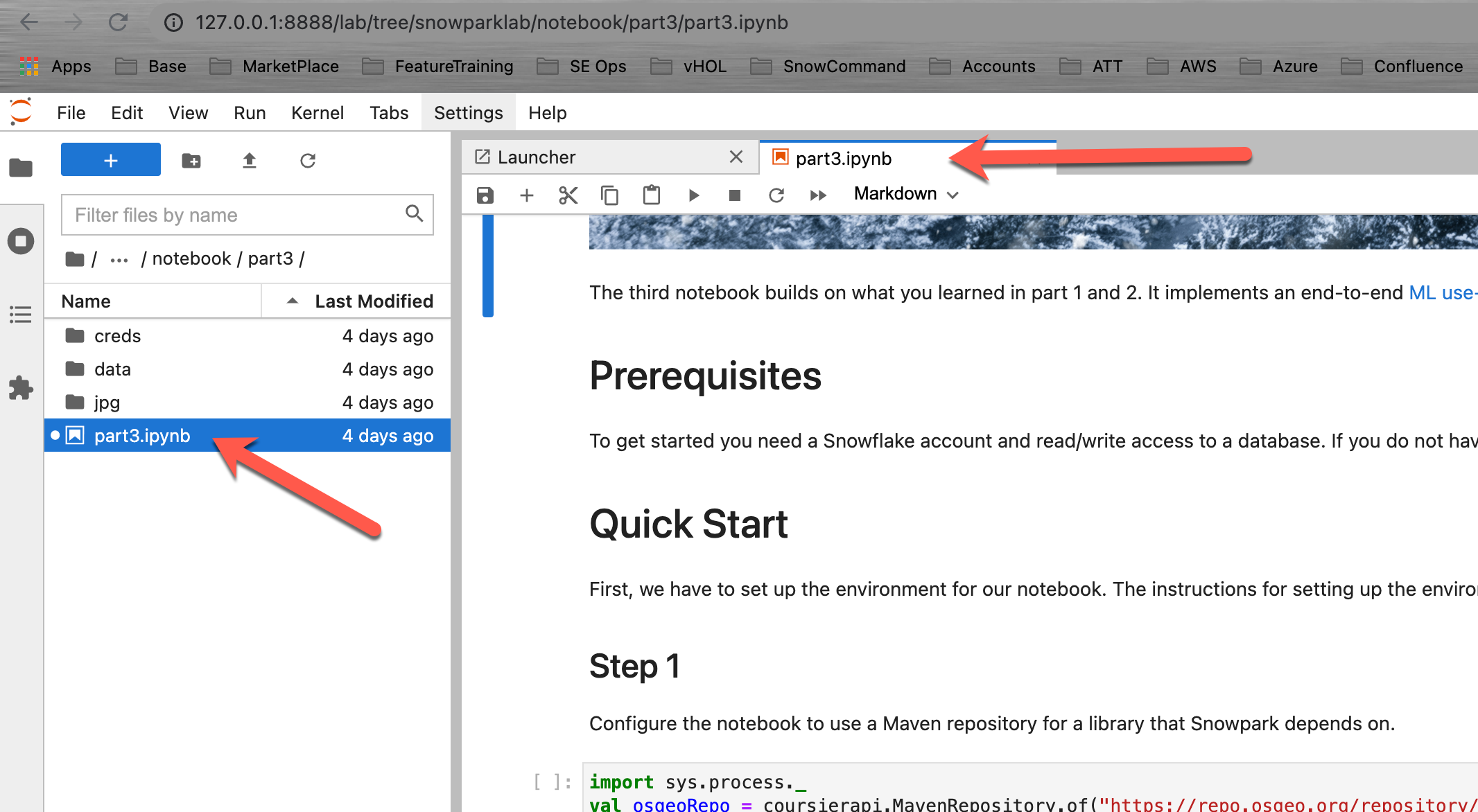Run the selected cell
Viewport: 1478px width, 812px height.
(x=693, y=195)
